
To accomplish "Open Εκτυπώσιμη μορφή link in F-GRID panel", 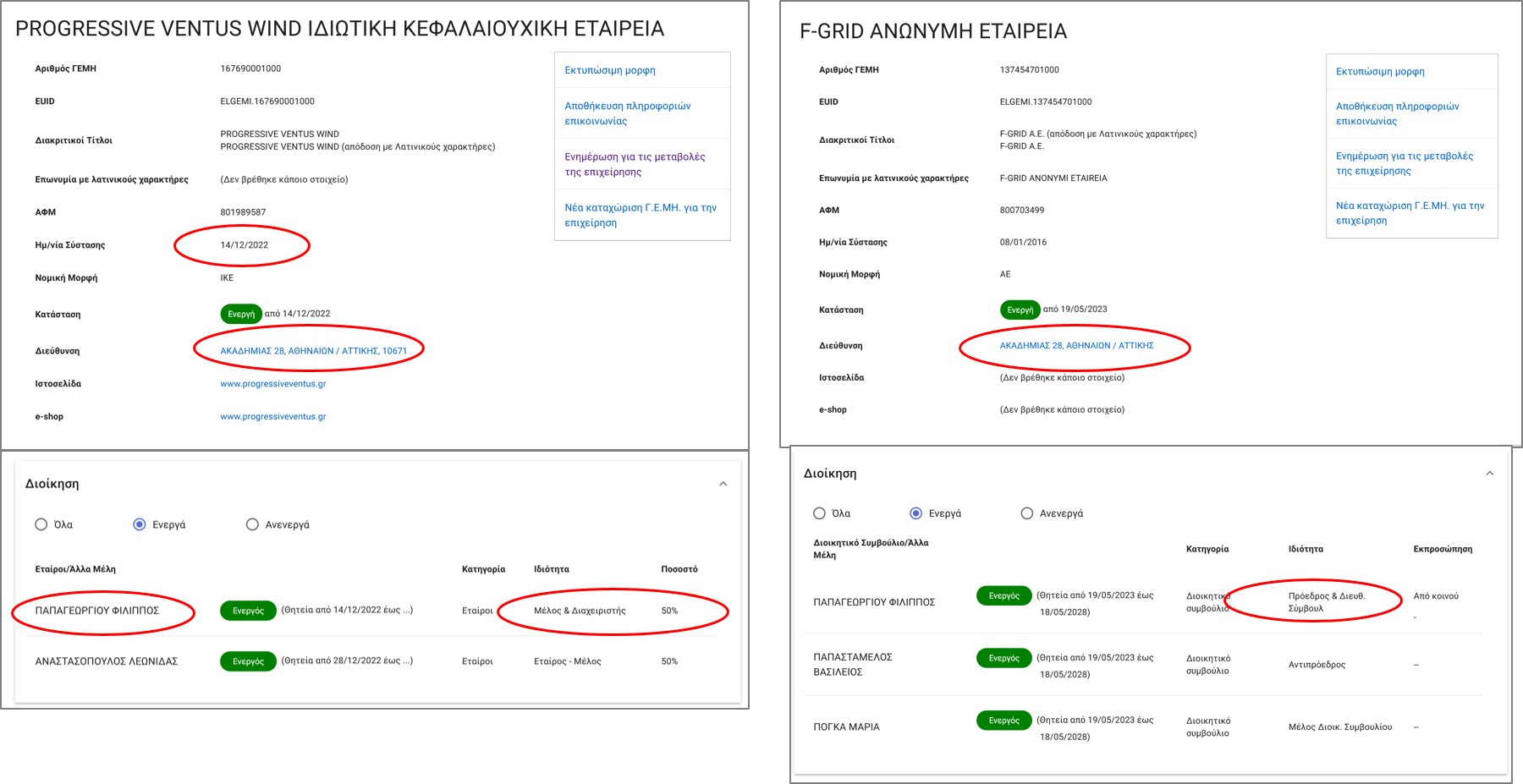I will pos(1380,72).
